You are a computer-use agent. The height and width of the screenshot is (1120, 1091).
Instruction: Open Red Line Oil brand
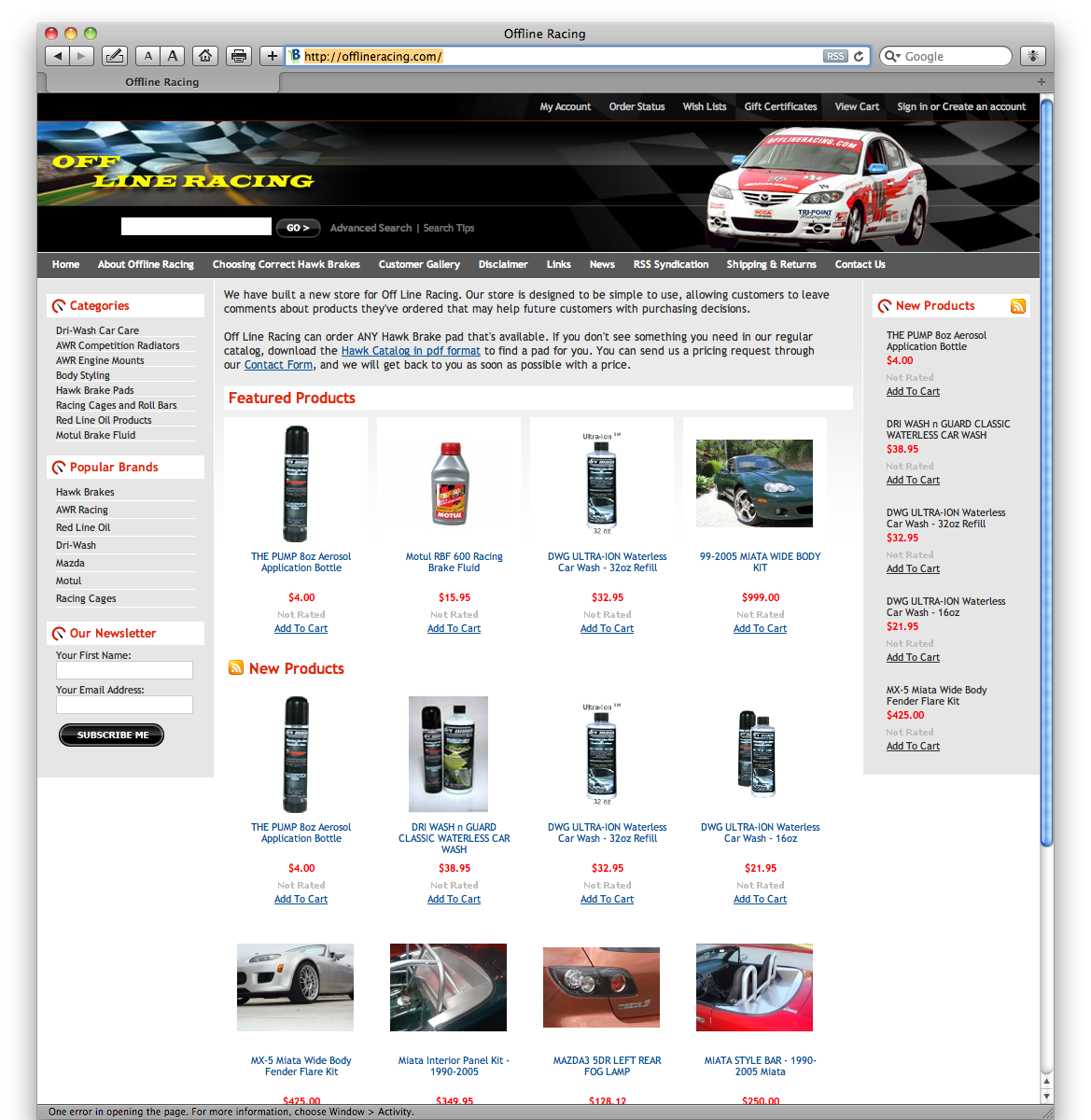coord(83,527)
